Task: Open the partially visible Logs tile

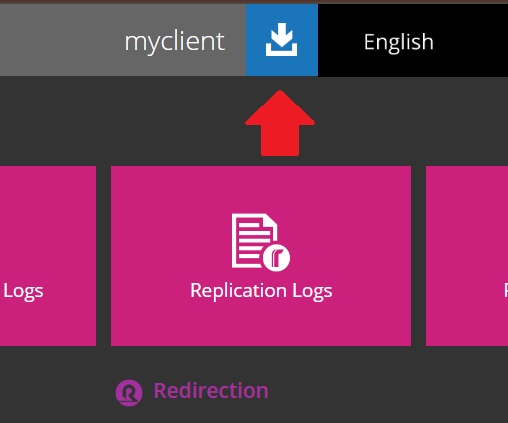Action: [48, 256]
